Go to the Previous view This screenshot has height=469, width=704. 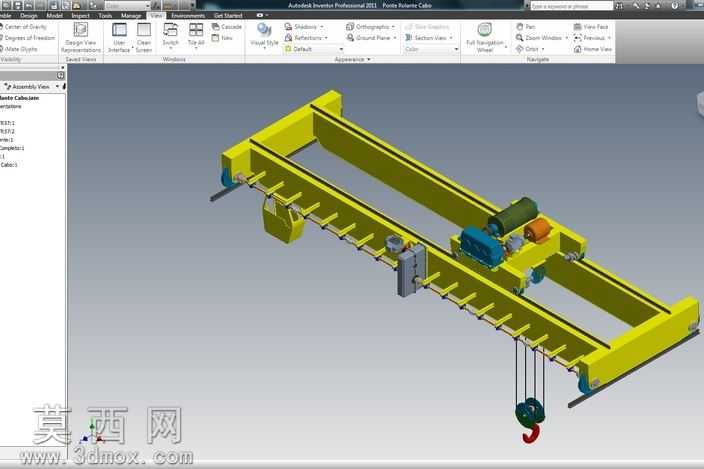(x=590, y=38)
